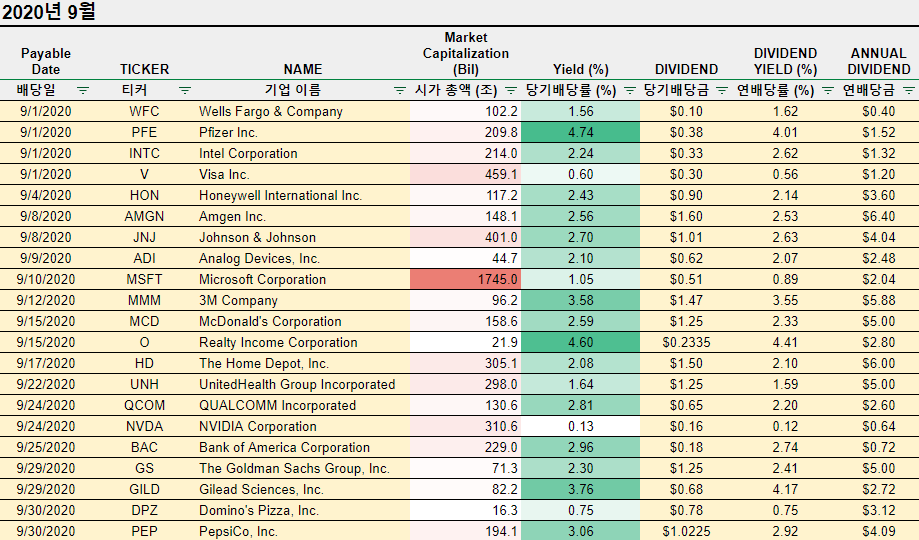Select the 2020년 9월 title cell
Image resolution: width=919 pixels, height=540 pixels.
(x=49, y=12)
